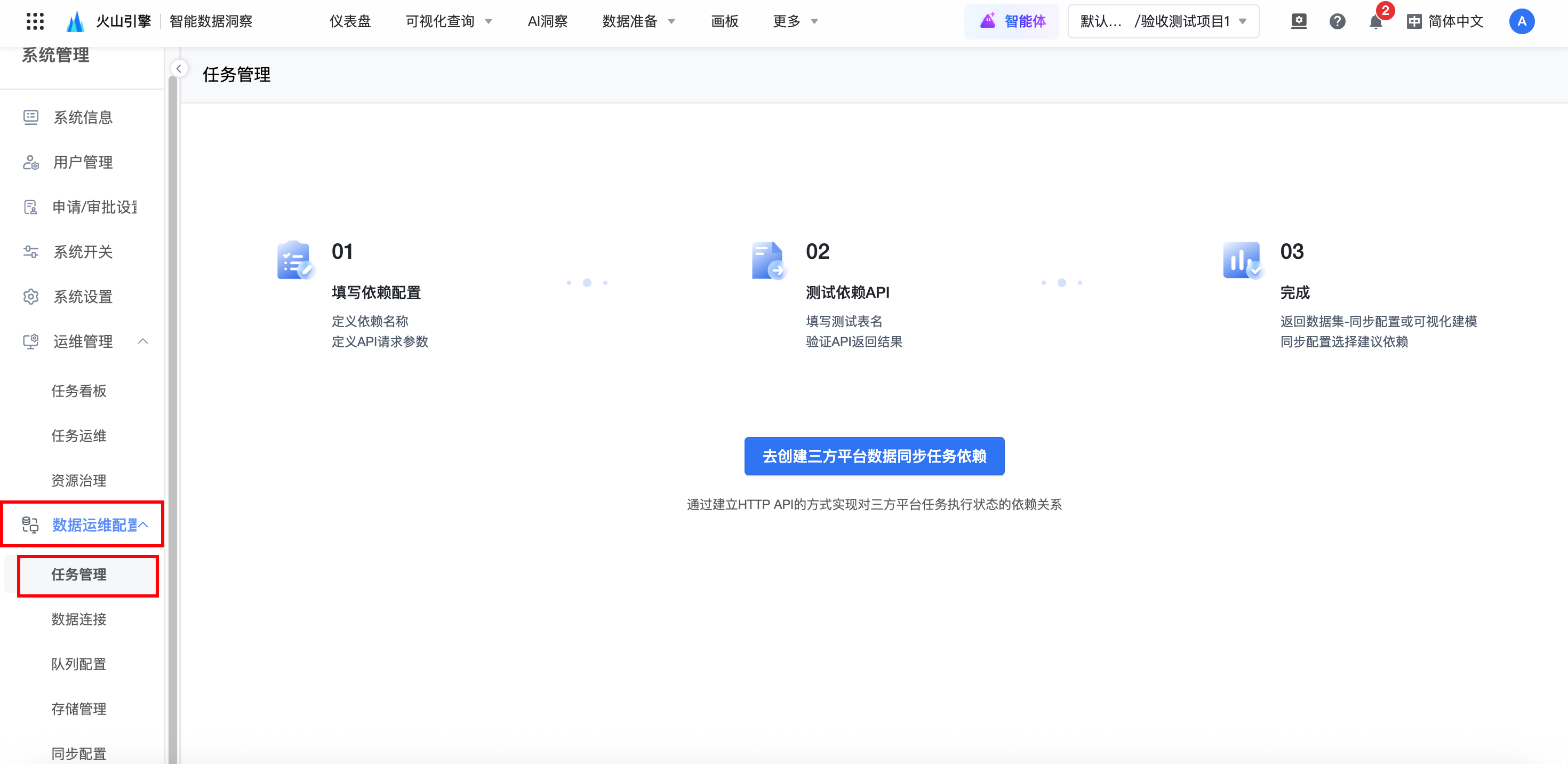1568x764 pixels.
Task: Select 数据连接 in sidebar
Action: click(79, 619)
